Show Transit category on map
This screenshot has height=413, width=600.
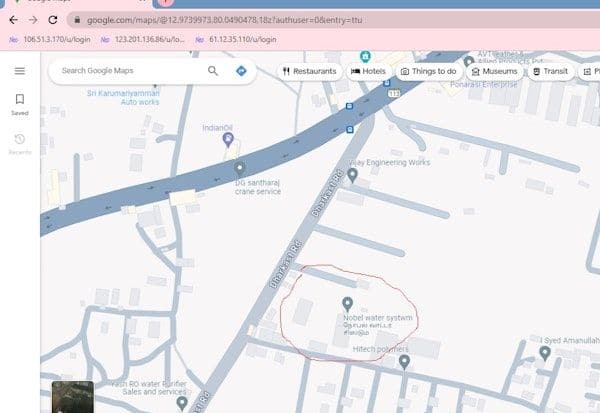click(x=551, y=72)
